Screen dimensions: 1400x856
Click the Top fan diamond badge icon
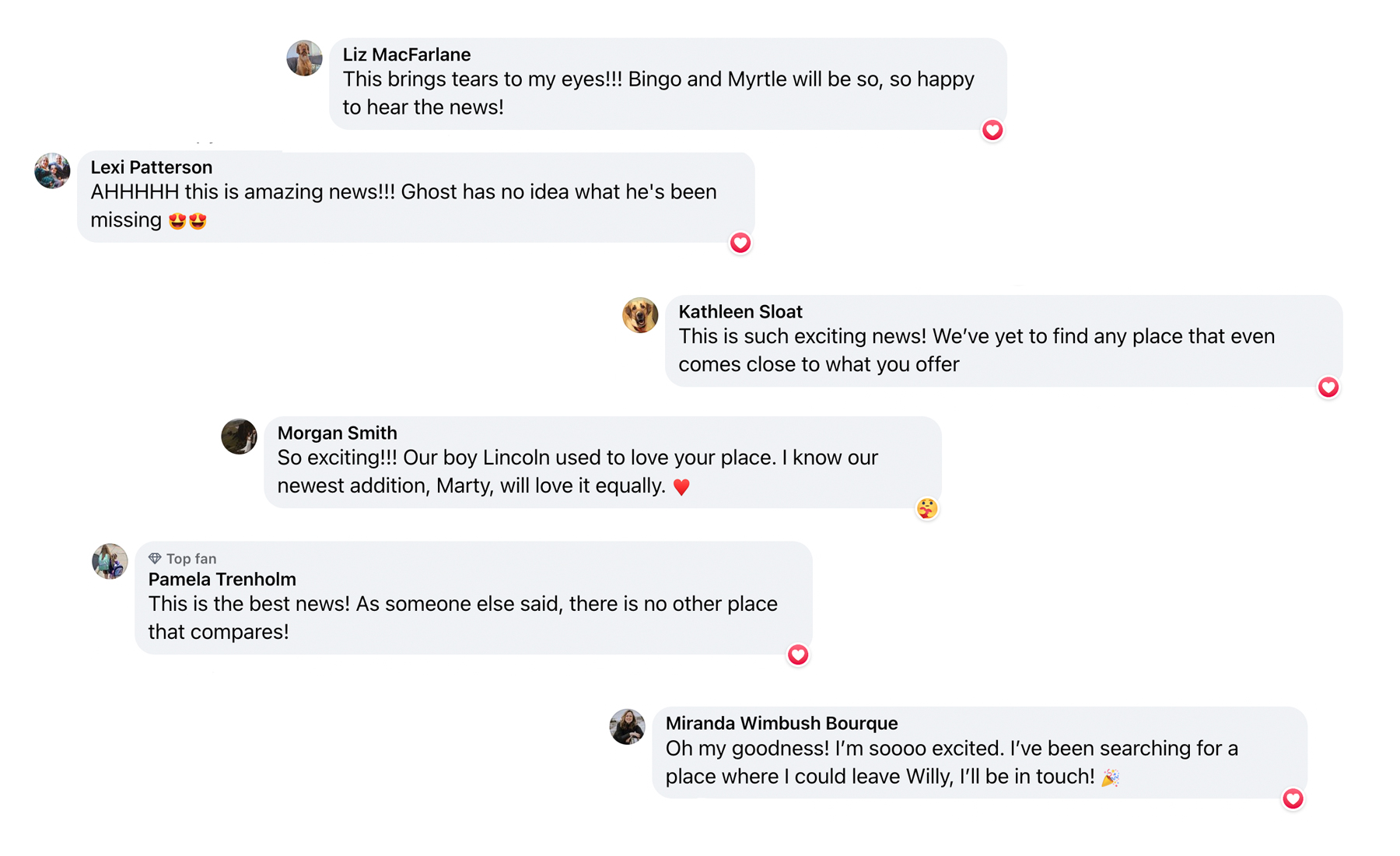pyautogui.click(x=155, y=558)
